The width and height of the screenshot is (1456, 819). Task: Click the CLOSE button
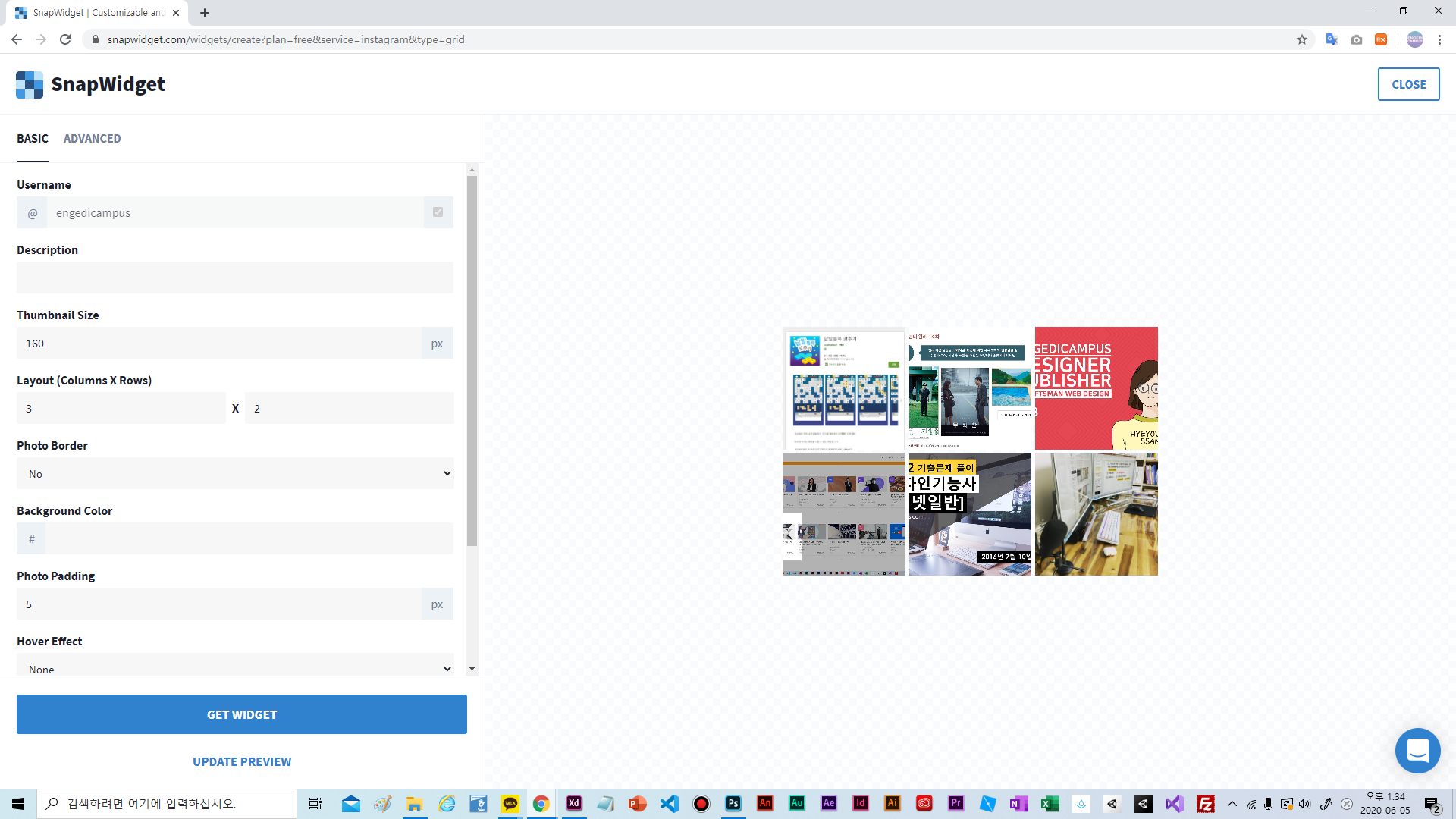click(1408, 84)
